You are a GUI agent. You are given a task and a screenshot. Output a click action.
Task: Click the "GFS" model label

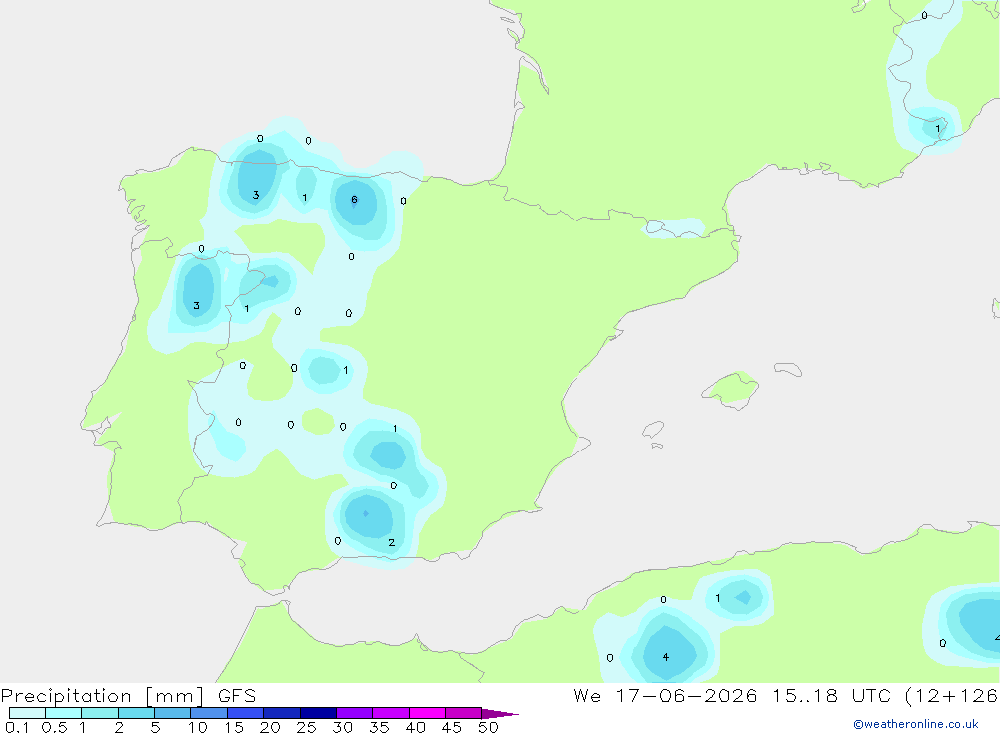[x=237, y=695]
